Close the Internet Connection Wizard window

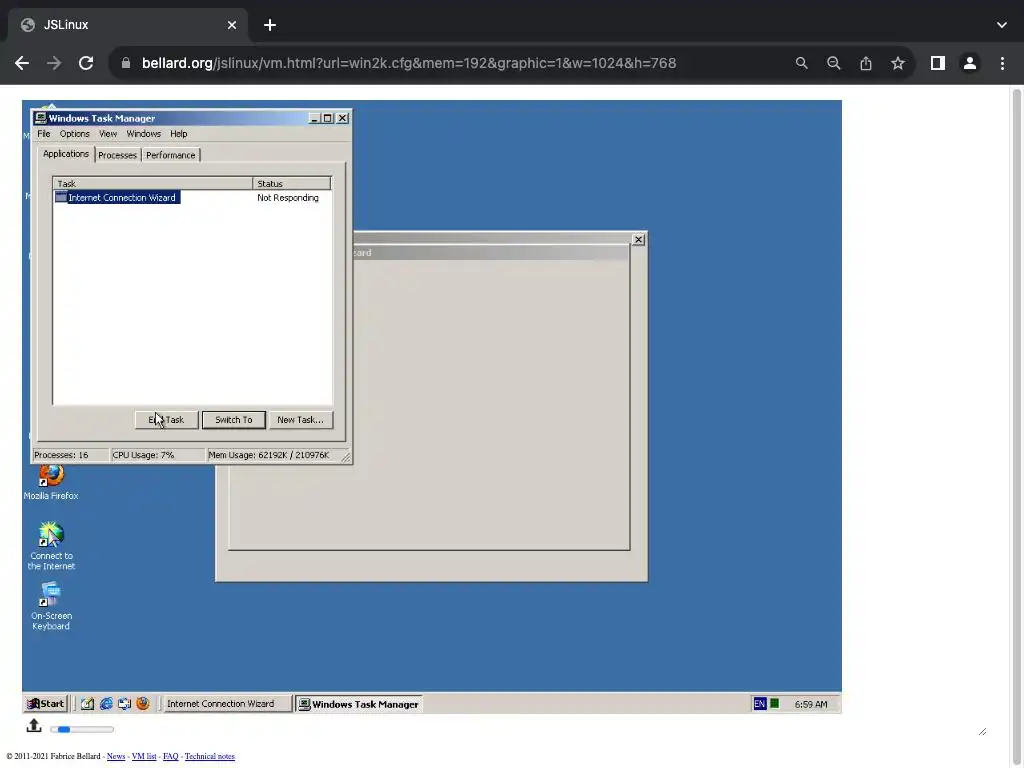pyautogui.click(x=639, y=240)
